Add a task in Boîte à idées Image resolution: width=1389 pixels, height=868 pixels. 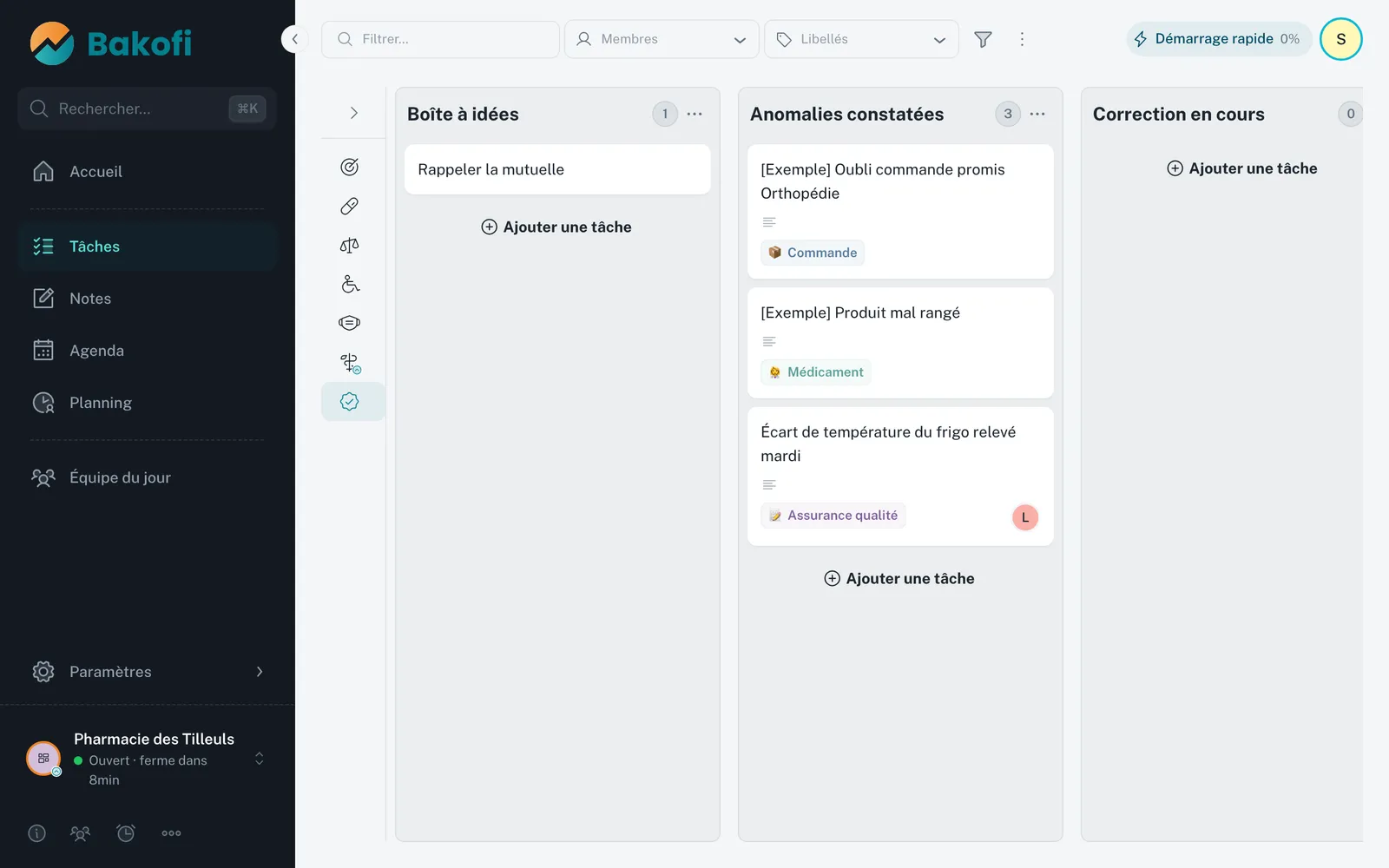556,227
